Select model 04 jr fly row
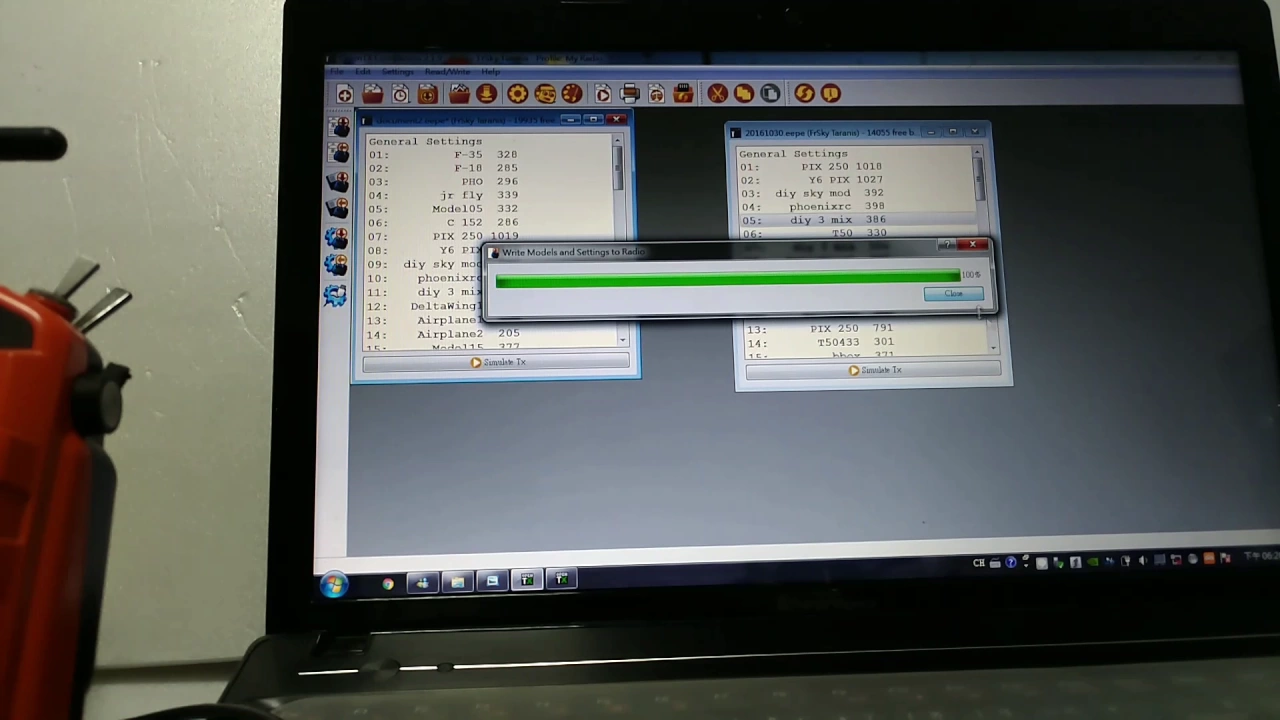Image resolution: width=1280 pixels, height=720 pixels. (x=489, y=195)
